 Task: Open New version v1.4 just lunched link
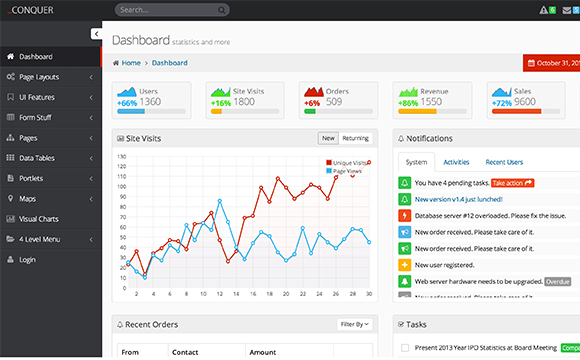tap(458, 199)
